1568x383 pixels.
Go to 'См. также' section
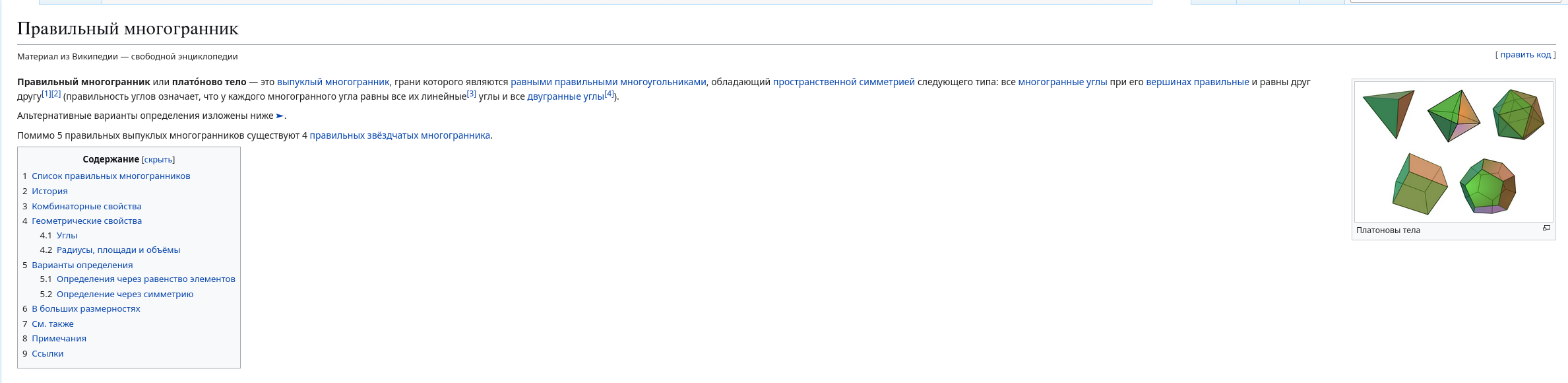[53, 324]
